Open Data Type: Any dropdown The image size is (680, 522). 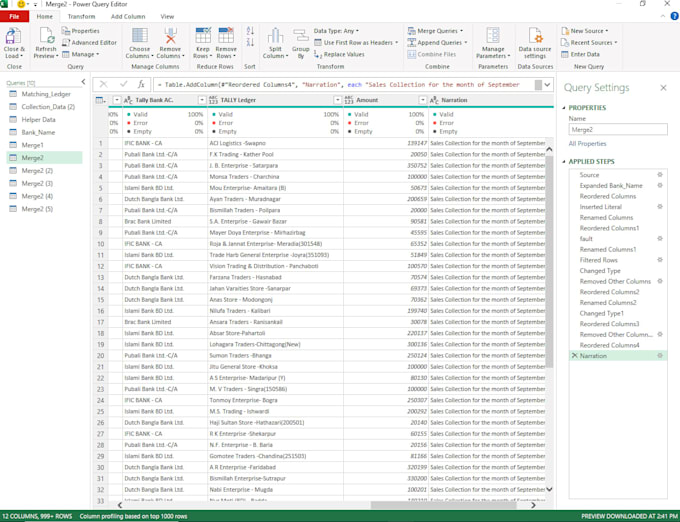tap(336, 31)
